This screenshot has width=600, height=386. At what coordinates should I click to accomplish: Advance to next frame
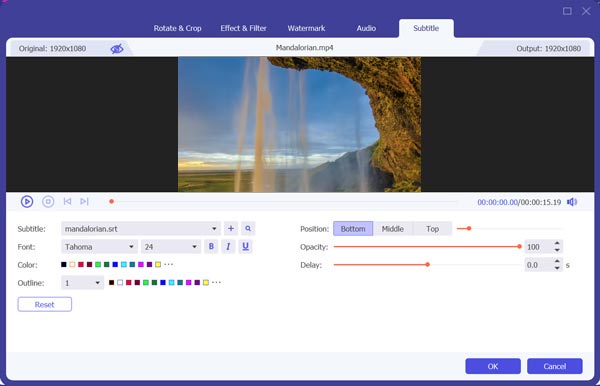pos(84,201)
